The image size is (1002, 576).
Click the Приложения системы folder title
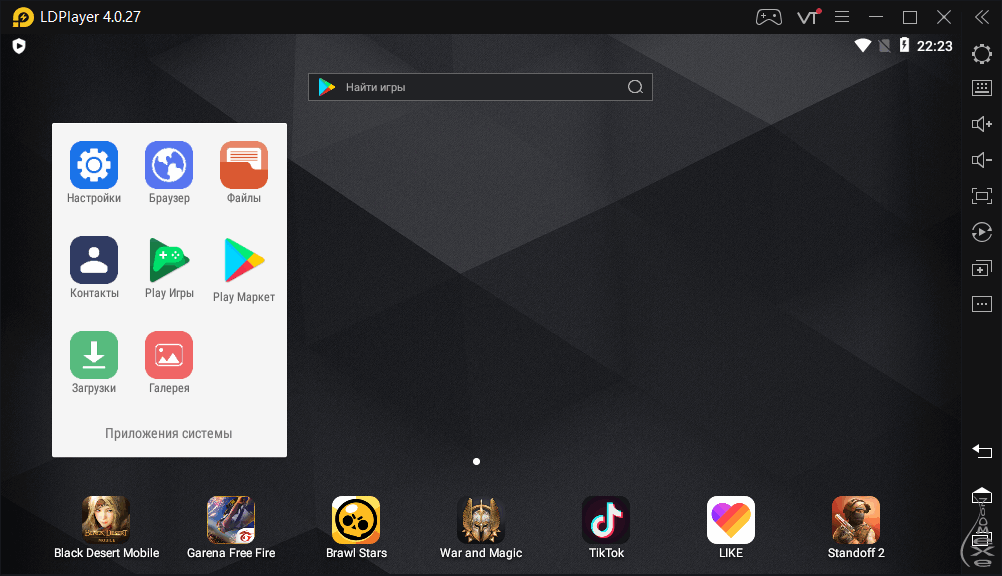pos(169,433)
